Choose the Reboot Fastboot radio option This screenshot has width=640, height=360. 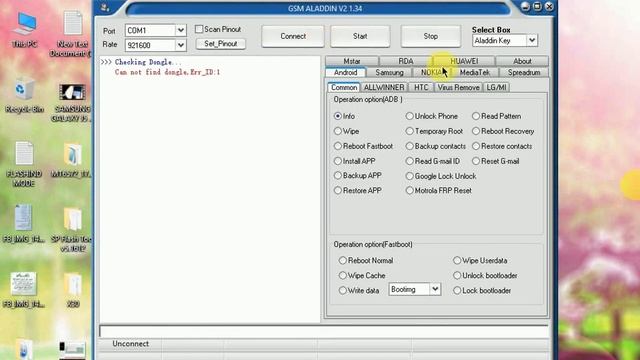338,146
